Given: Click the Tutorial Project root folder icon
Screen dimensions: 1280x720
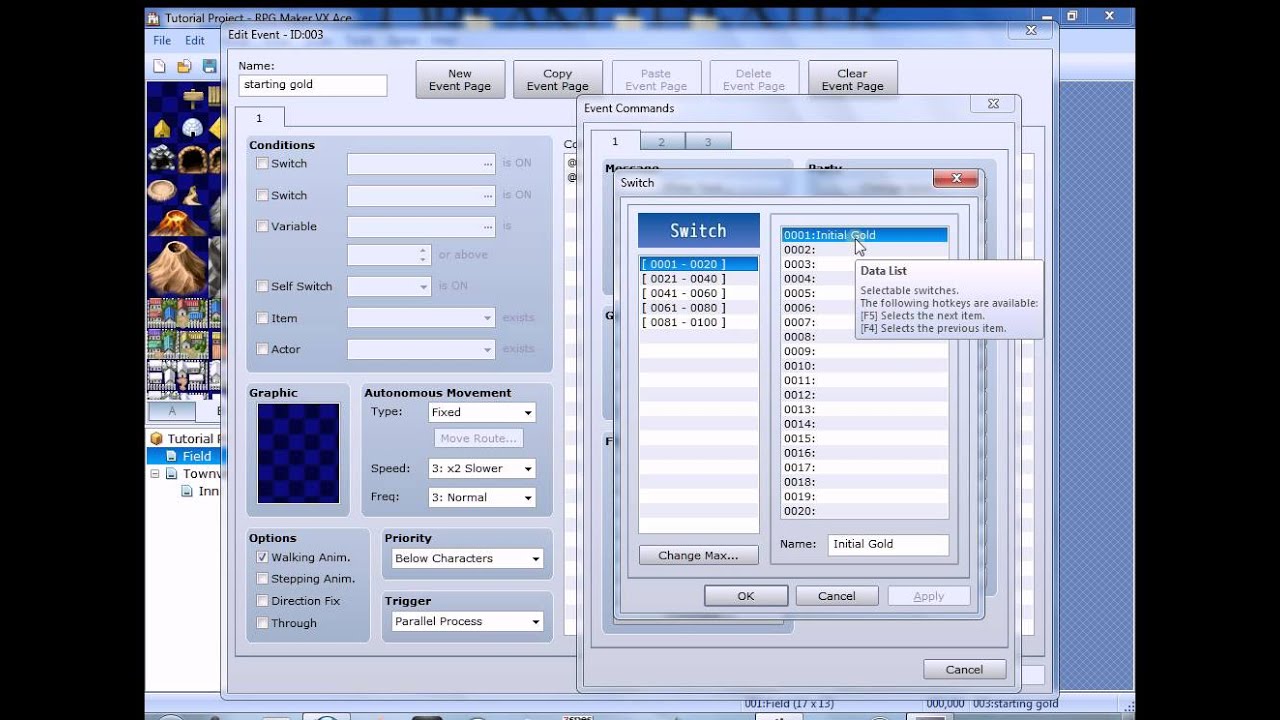Looking at the screenshot, I should click(156, 438).
